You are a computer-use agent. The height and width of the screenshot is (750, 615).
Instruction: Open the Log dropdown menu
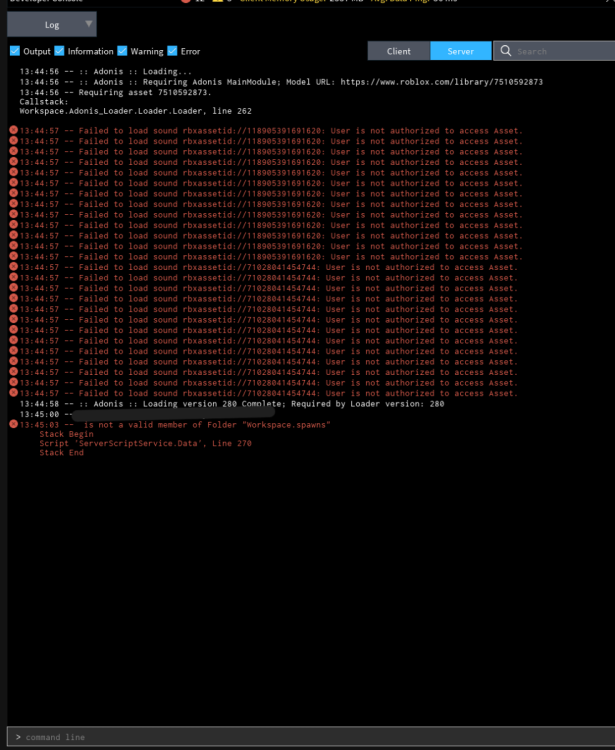[x=52, y=24]
